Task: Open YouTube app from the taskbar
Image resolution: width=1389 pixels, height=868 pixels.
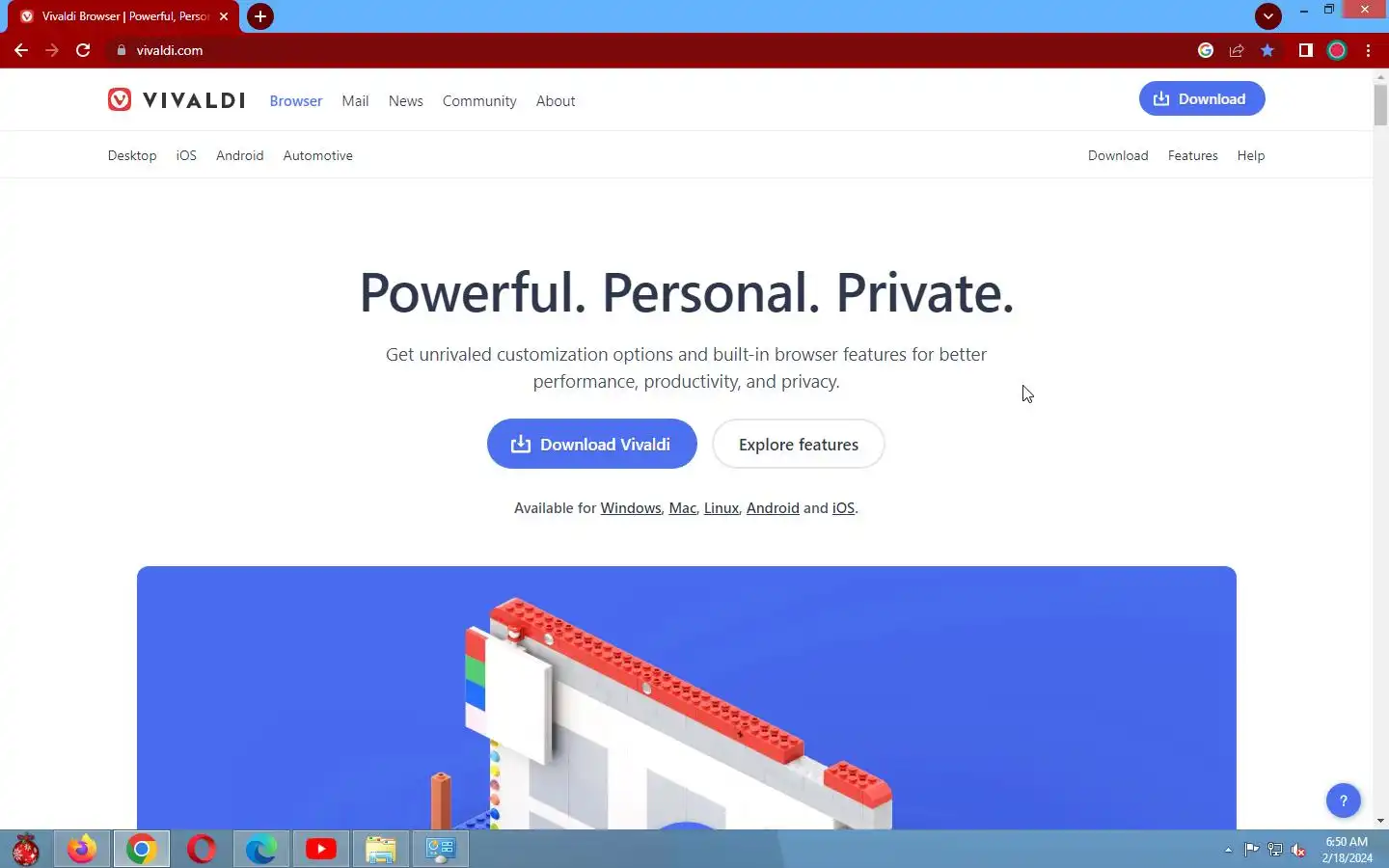Action: 321,849
